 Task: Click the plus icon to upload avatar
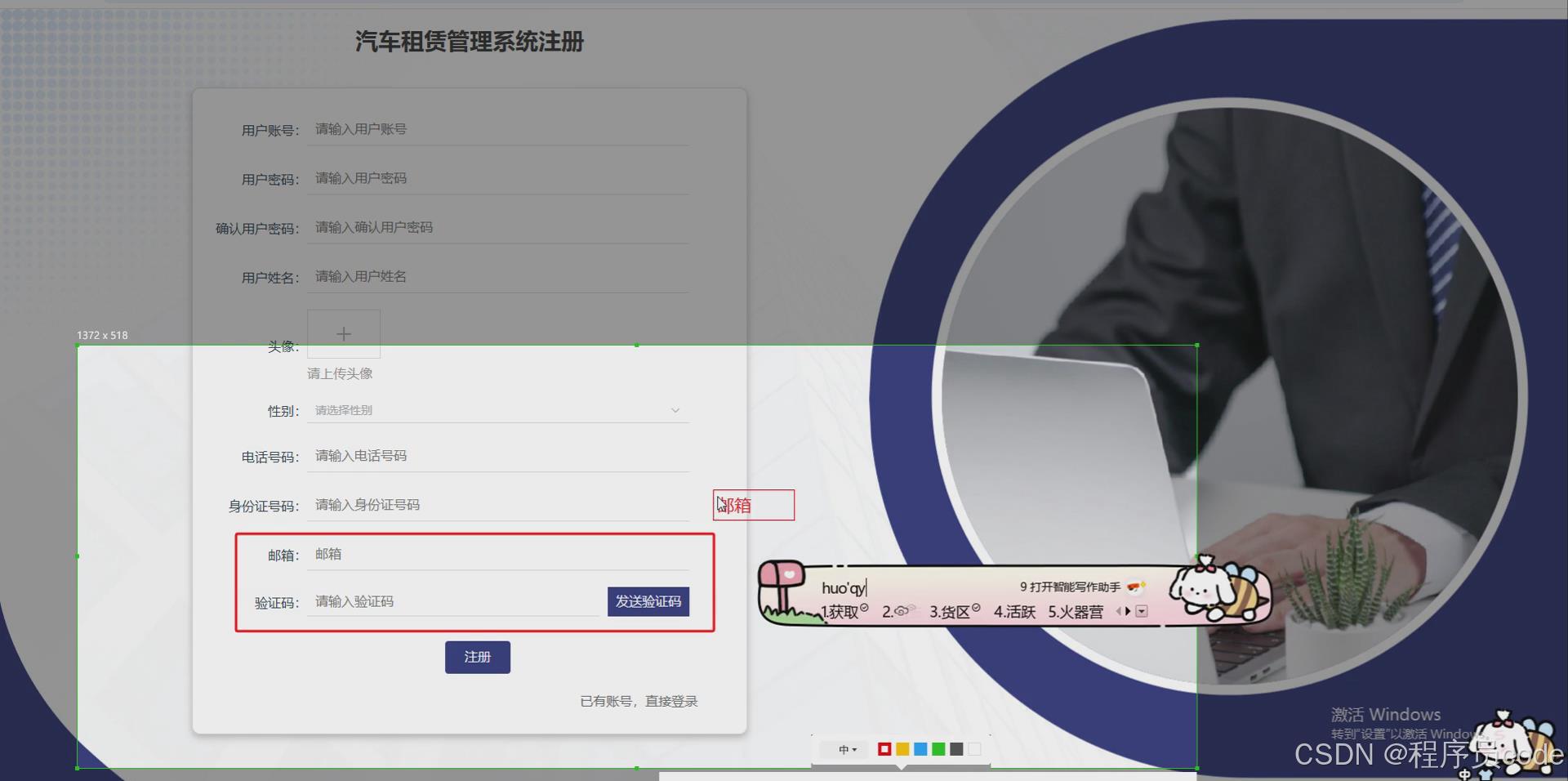tap(344, 333)
